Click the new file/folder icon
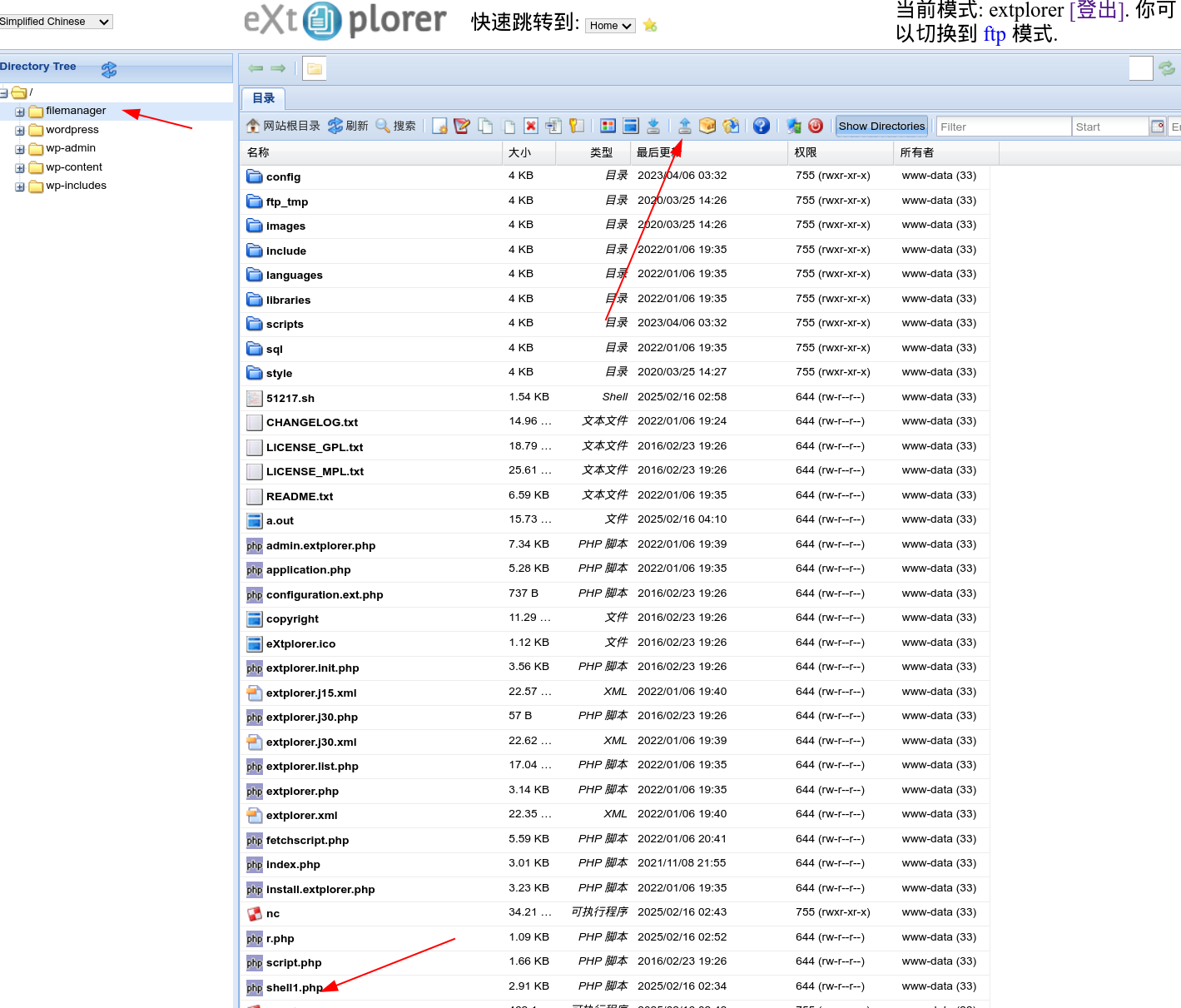The height and width of the screenshot is (1008, 1181). 439,126
